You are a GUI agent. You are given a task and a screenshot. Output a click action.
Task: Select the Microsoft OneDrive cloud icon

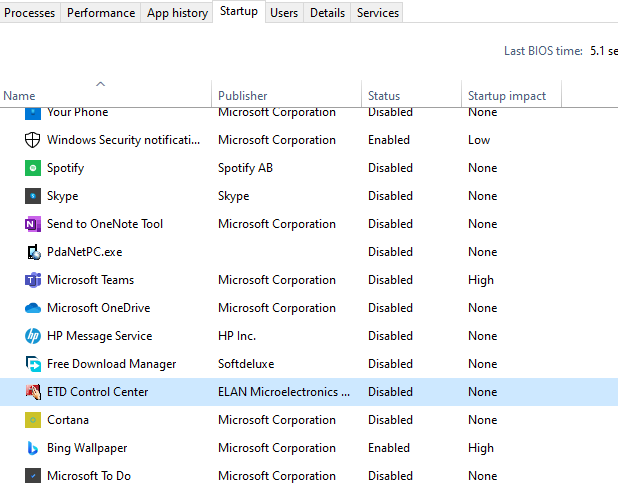33,308
